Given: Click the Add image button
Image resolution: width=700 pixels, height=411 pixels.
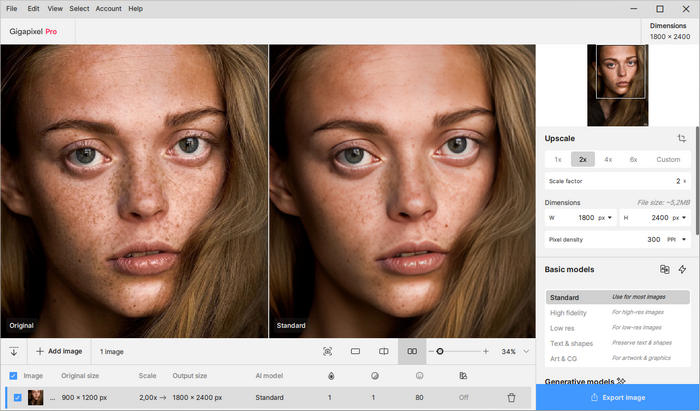Looking at the screenshot, I should pyautogui.click(x=58, y=351).
